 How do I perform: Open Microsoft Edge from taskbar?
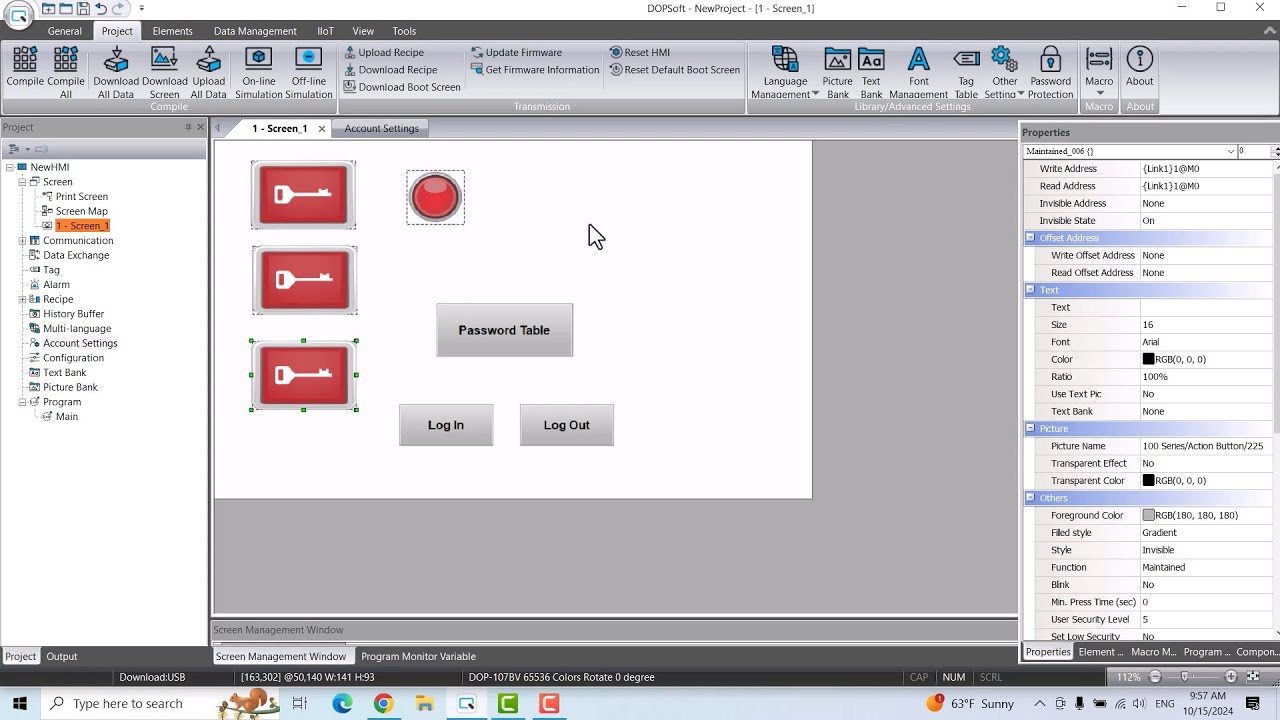point(342,704)
